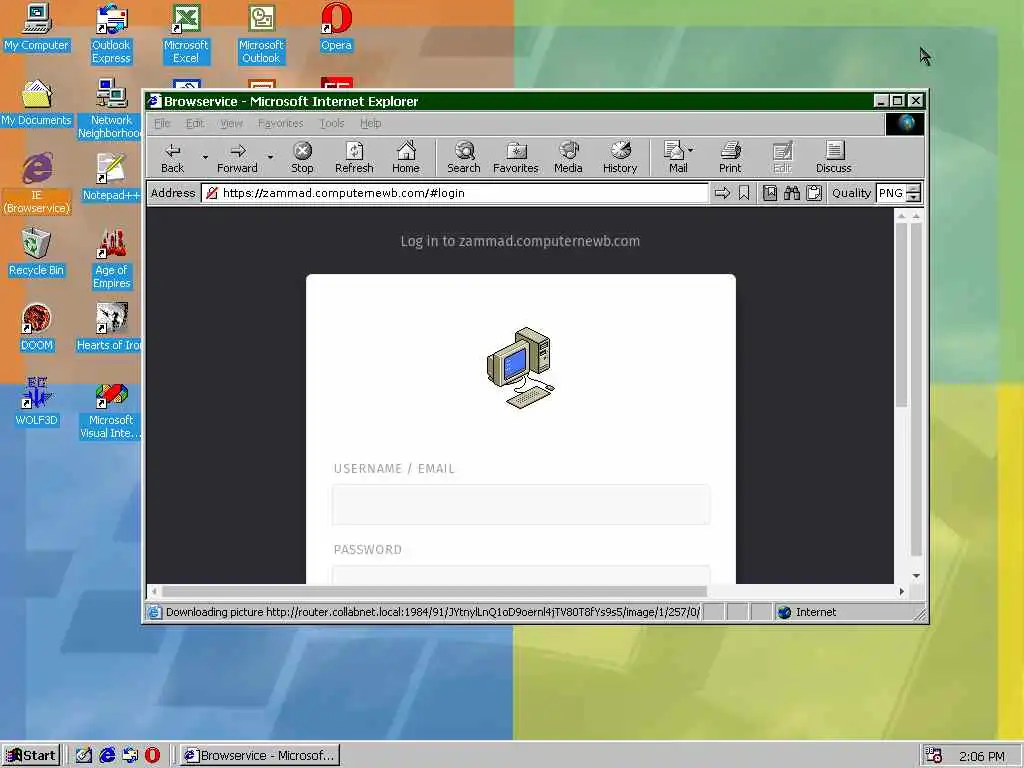Select Notepad++ desktop icon
1024x768 pixels.
(111, 177)
